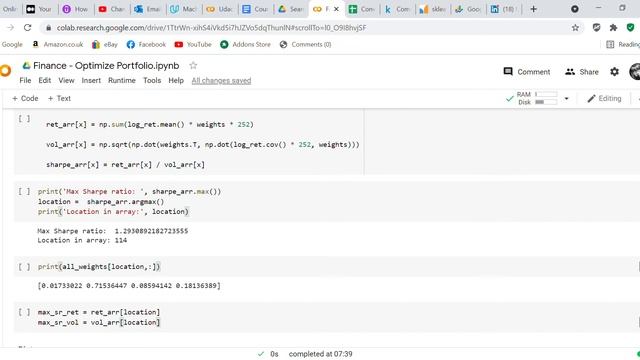Click the 'Location in array: 114' output
The width and height of the screenshot is (640, 360).
coord(82,240)
